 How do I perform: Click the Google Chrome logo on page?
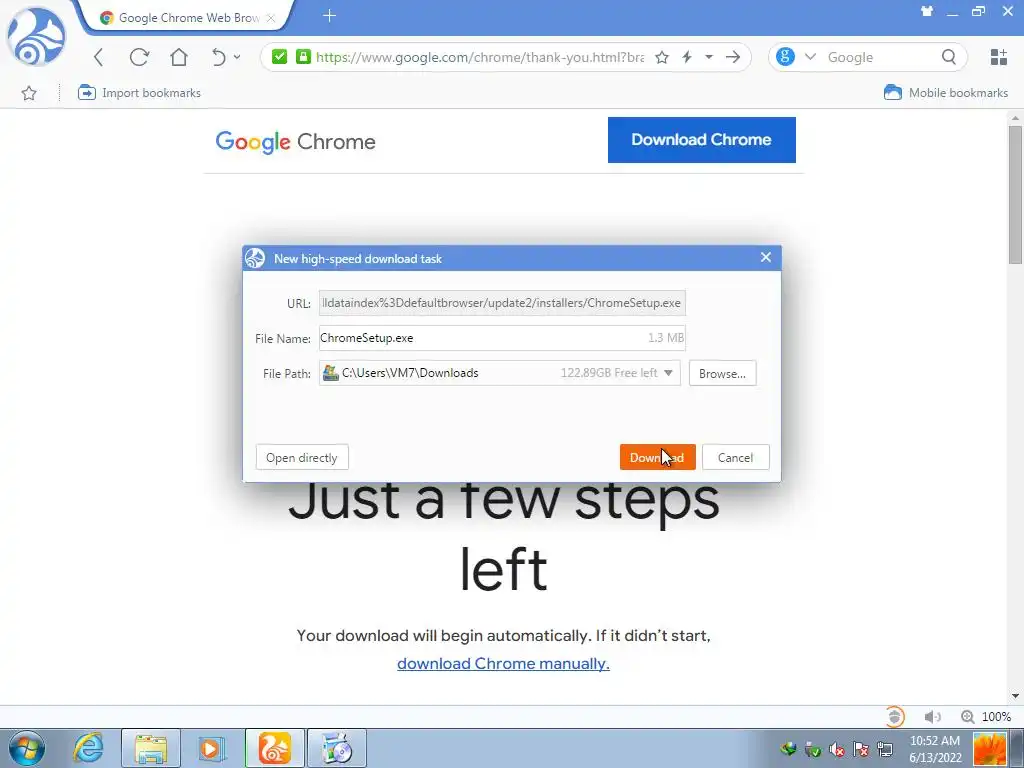coord(295,142)
